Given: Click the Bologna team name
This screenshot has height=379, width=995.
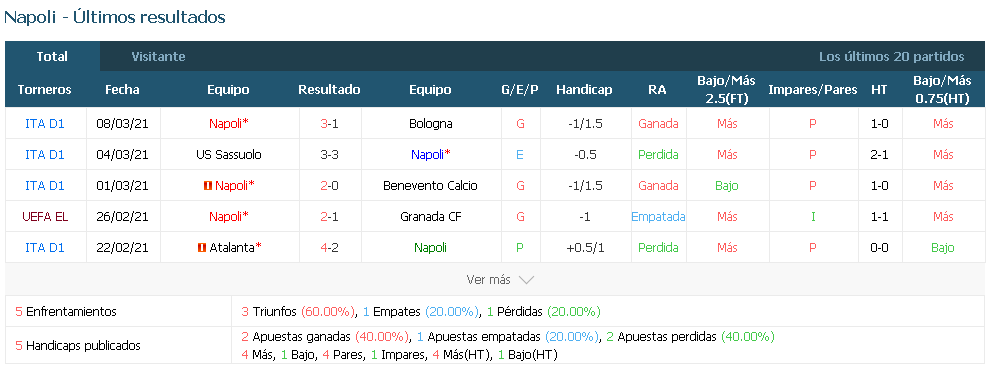Looking at the screenshot, I should point(431,123).
